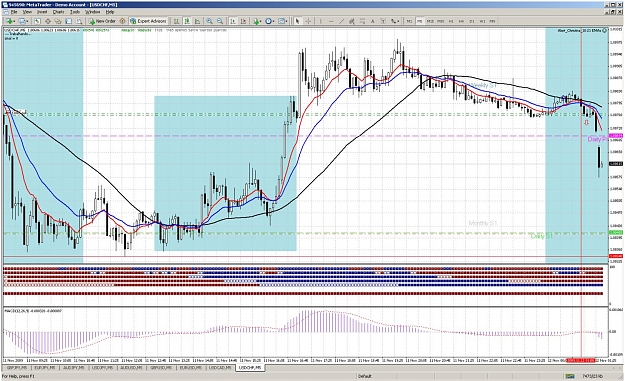Screen dimensions: 625x381
Task: Select the Crosshair tool
Action: [308, 21]
